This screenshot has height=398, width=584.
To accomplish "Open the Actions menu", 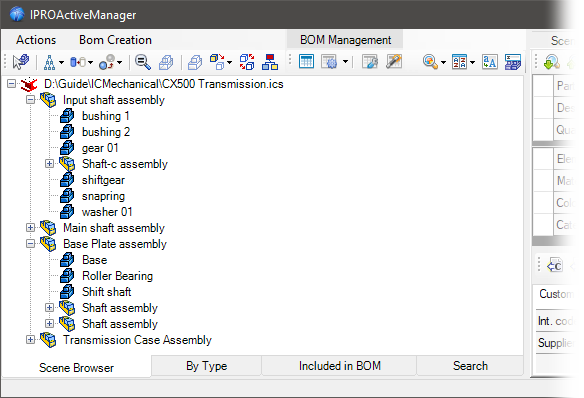I will point(36,40).
